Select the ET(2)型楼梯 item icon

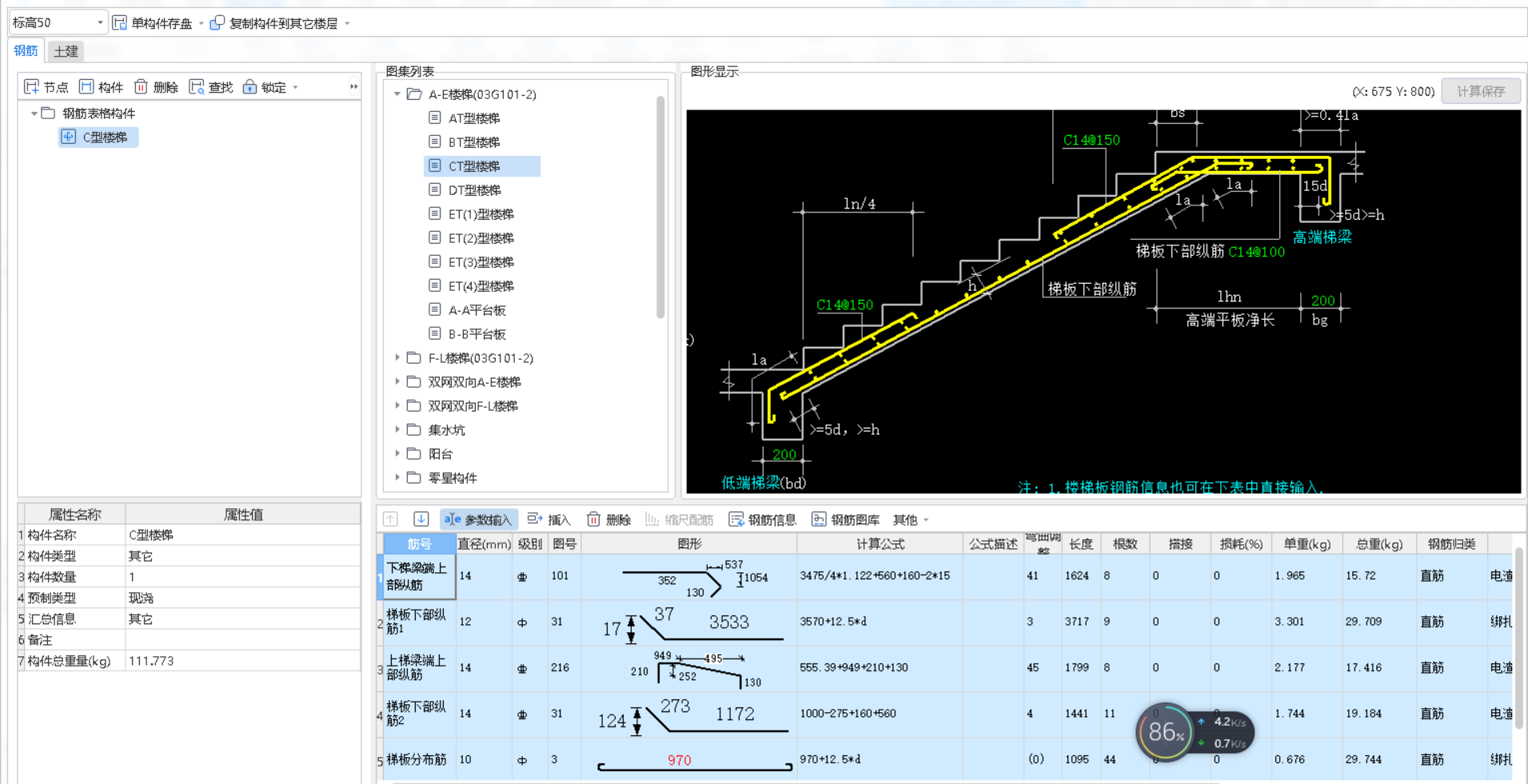tap(435, 238)
